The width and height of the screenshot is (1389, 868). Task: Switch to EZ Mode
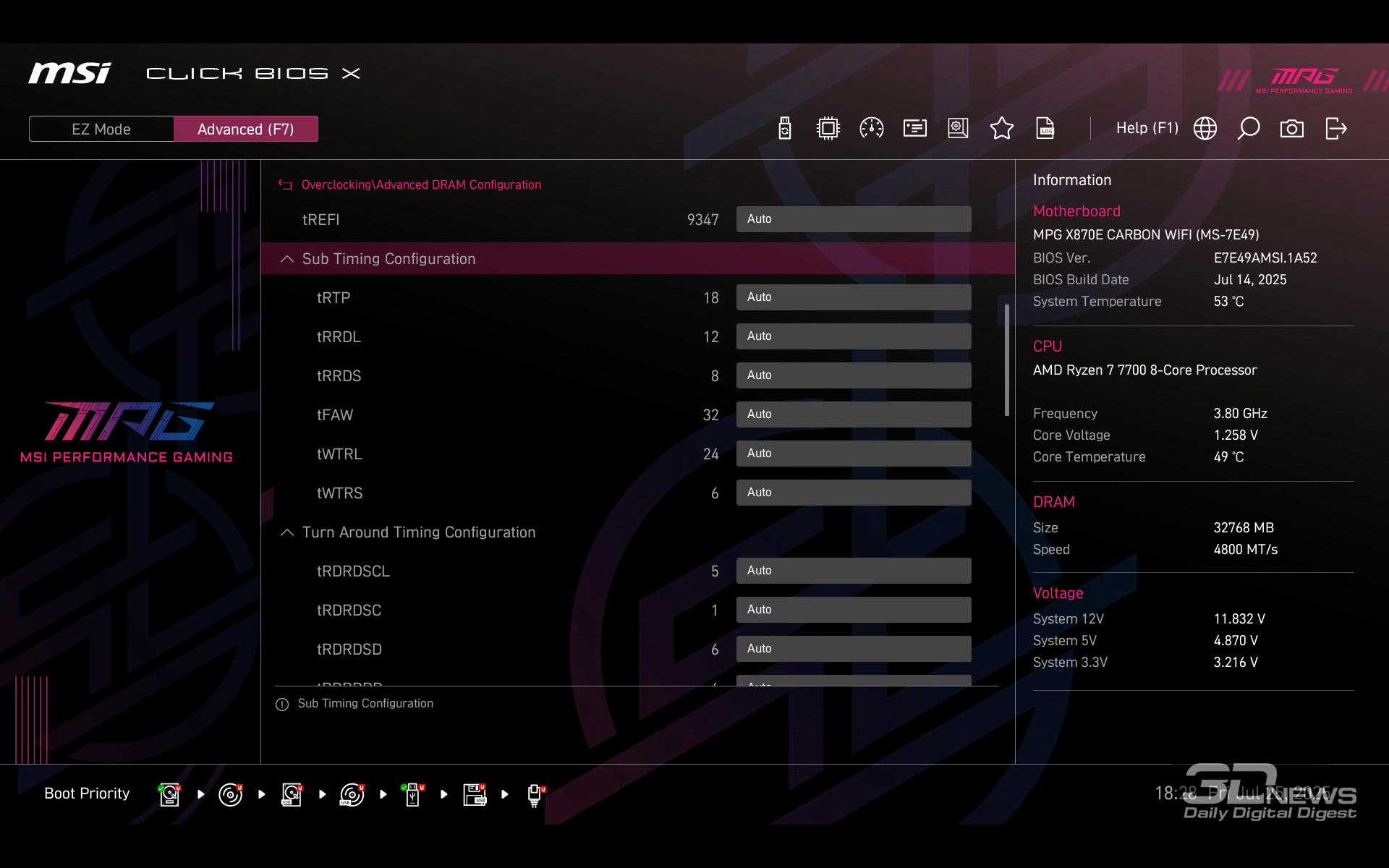(101, 129)
